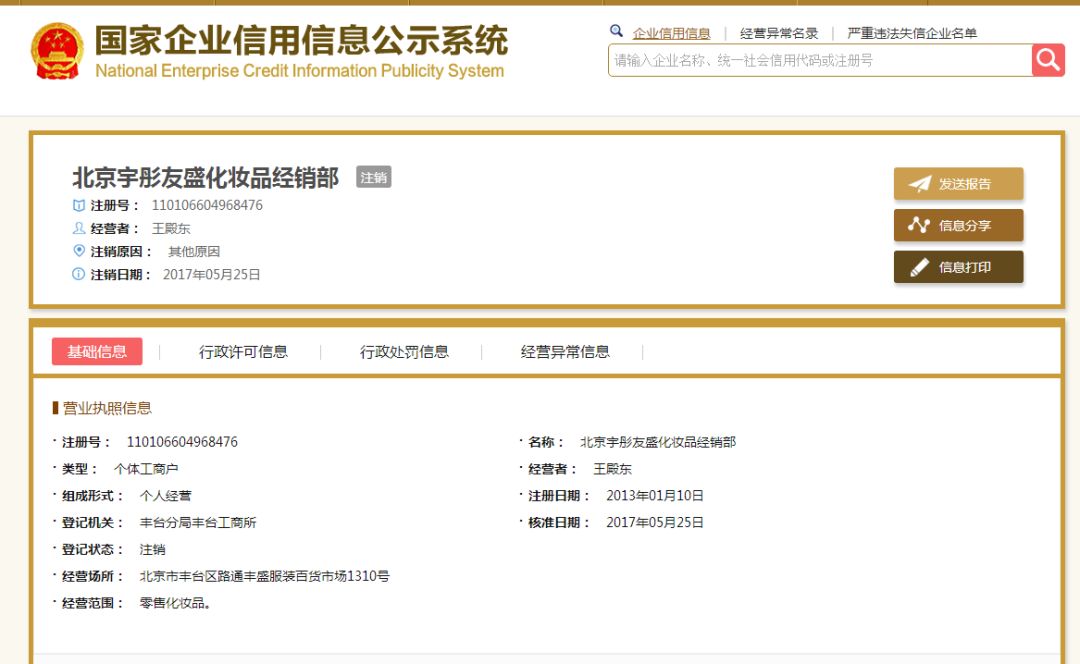Select the 经营异常信息 tab
This screenshot has width=1080, height=664.
coord(564,351)
